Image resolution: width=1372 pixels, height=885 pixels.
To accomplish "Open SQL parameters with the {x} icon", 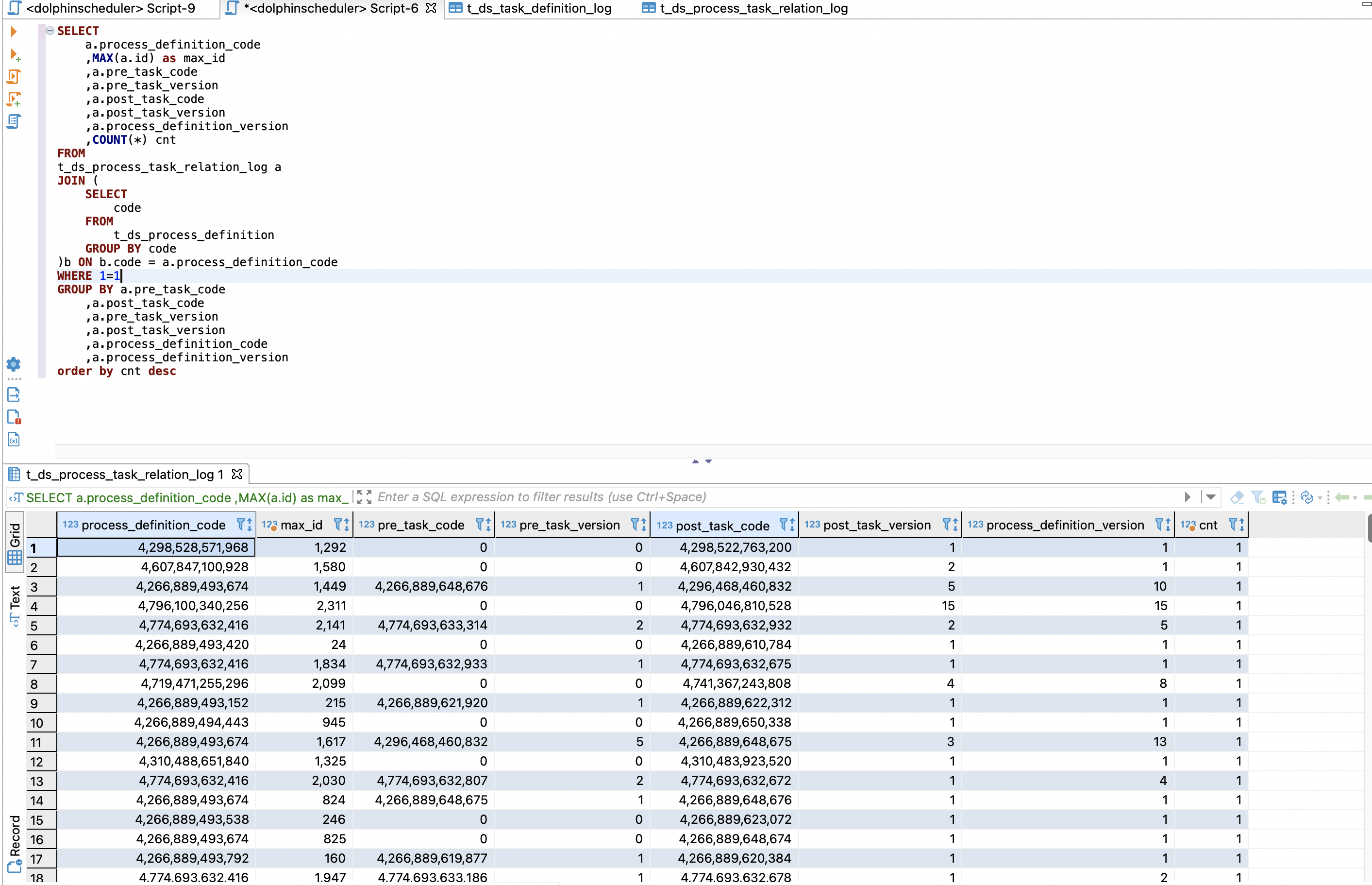I will point(13,440).
